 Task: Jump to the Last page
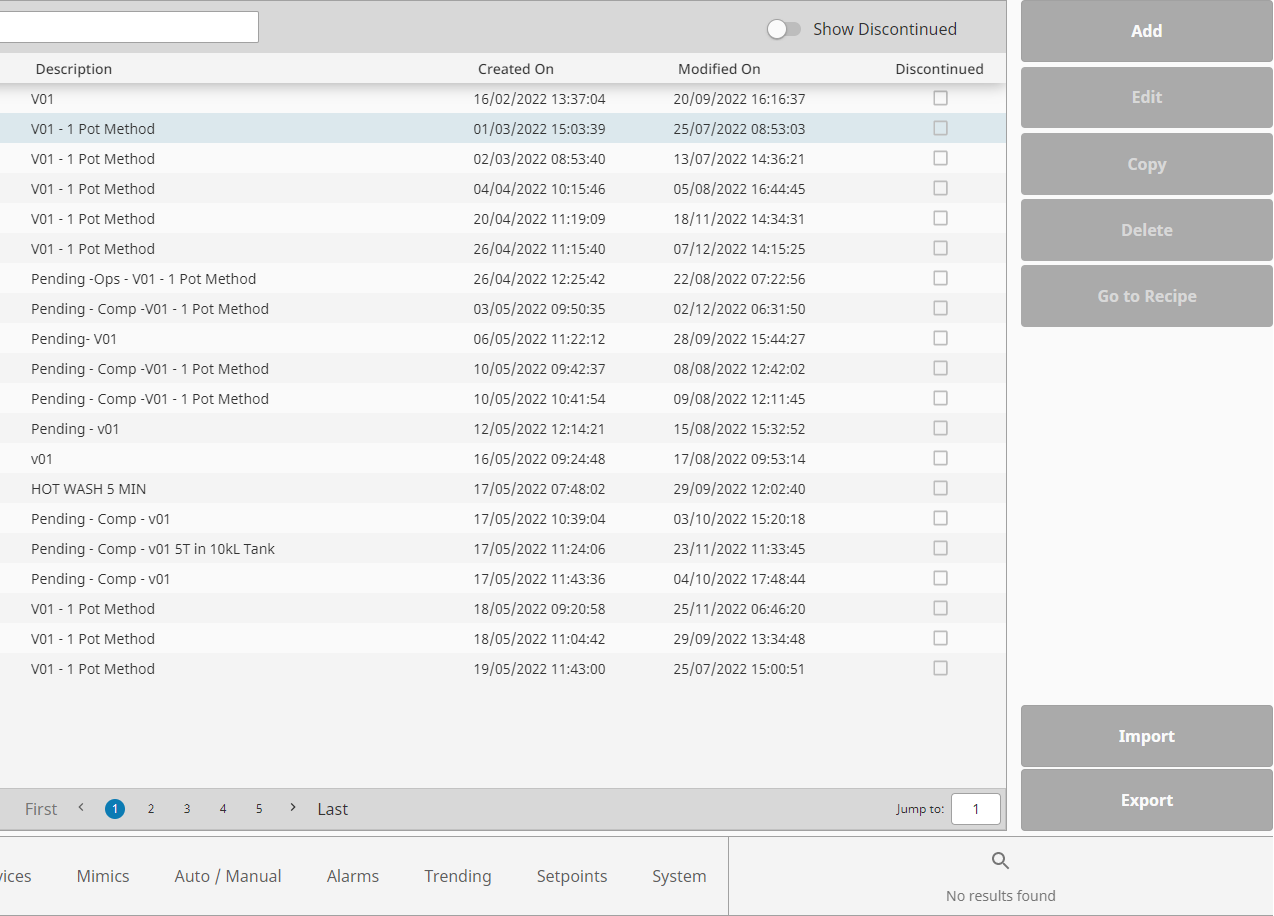pos(333,809)
